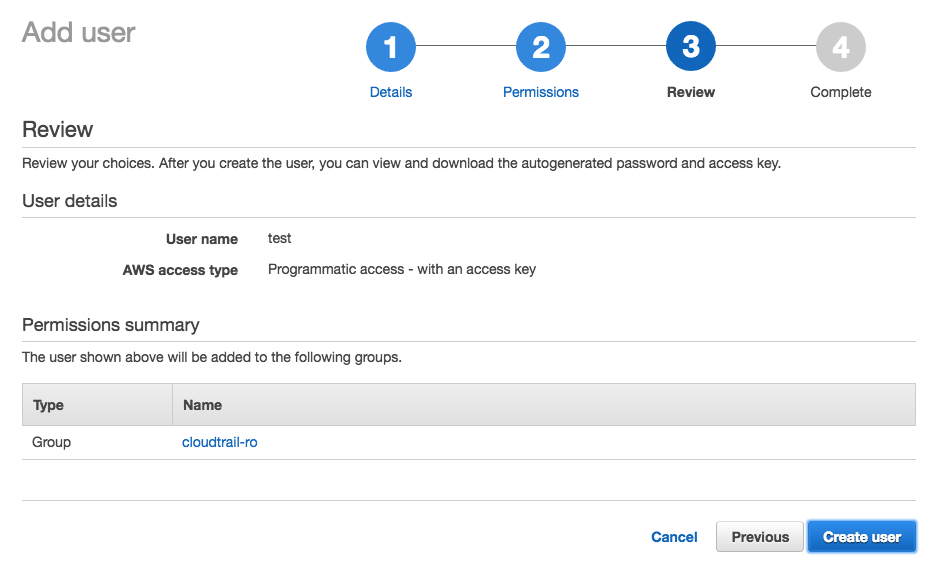Go back with the Previous button
The image size is (929, 563).
pyautogui.click(x=760, y=537)
